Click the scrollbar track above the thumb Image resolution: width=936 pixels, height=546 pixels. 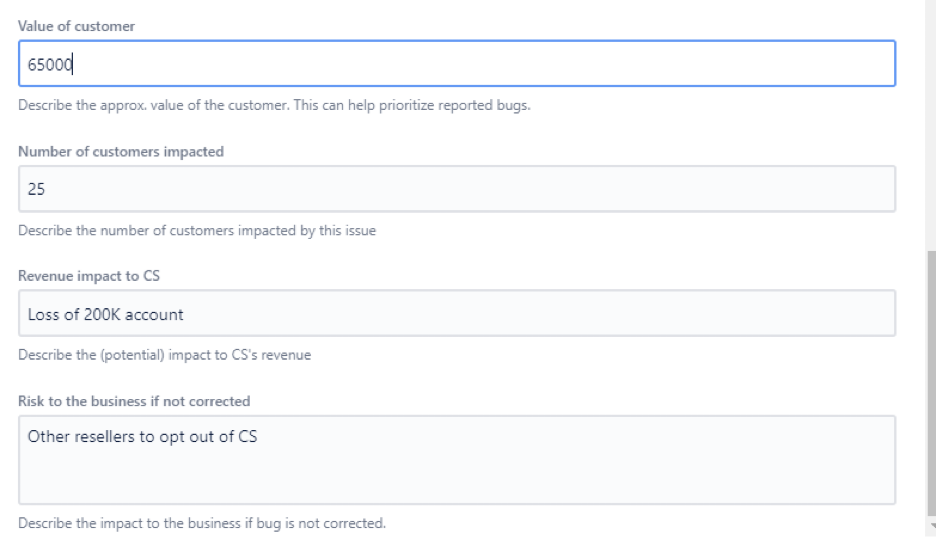coord(932,125)
